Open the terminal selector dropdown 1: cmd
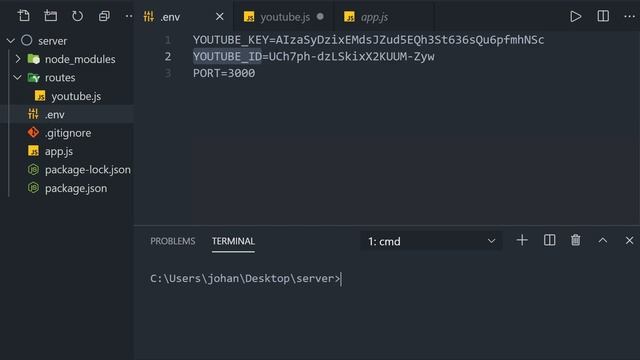The width and height of the screenshot is (640, 360). pos(431,241)
